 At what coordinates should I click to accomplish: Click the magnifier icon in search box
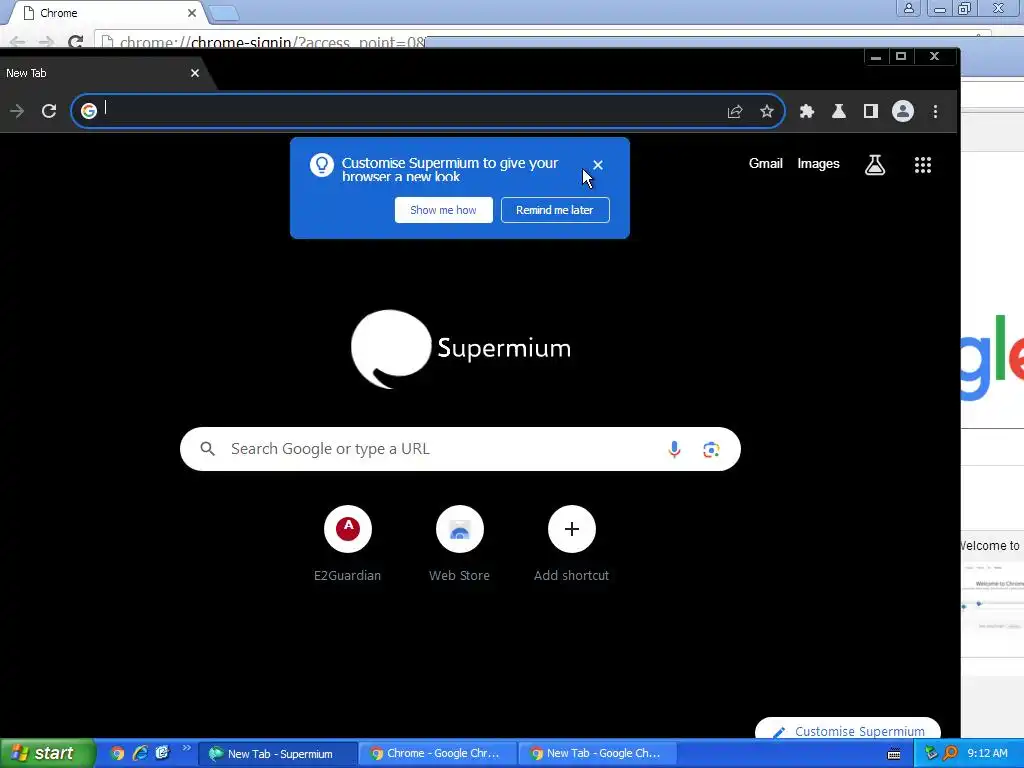[x=208, y=449]
